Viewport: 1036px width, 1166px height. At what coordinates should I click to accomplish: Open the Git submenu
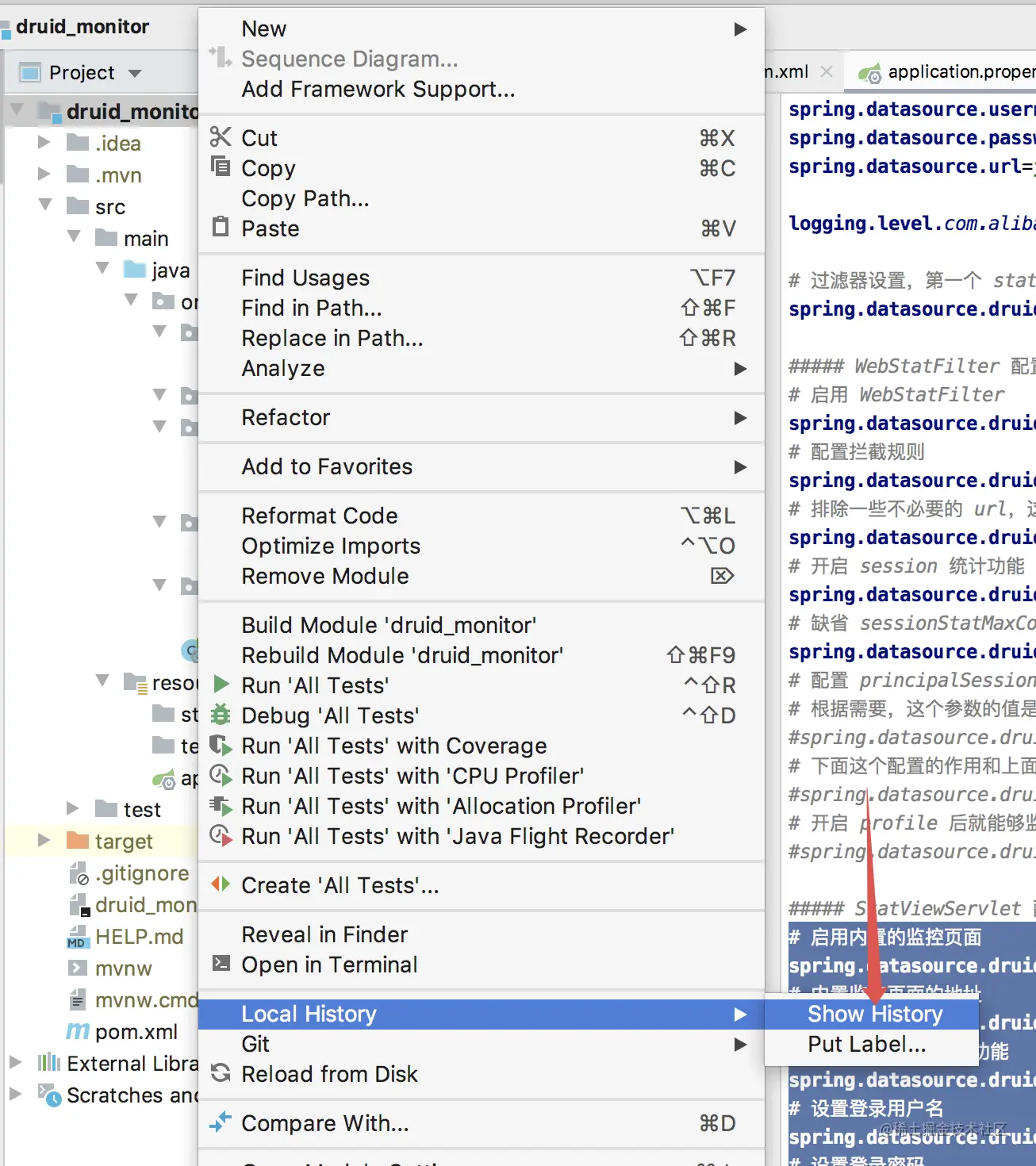[x=482, y=1044]
